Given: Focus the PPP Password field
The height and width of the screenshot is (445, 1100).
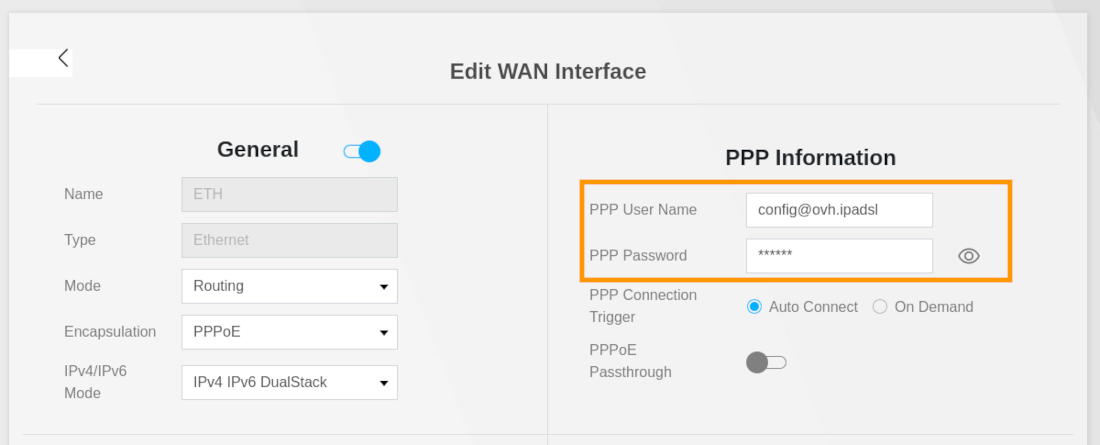Looking at the screenshot, I should 839,256.
